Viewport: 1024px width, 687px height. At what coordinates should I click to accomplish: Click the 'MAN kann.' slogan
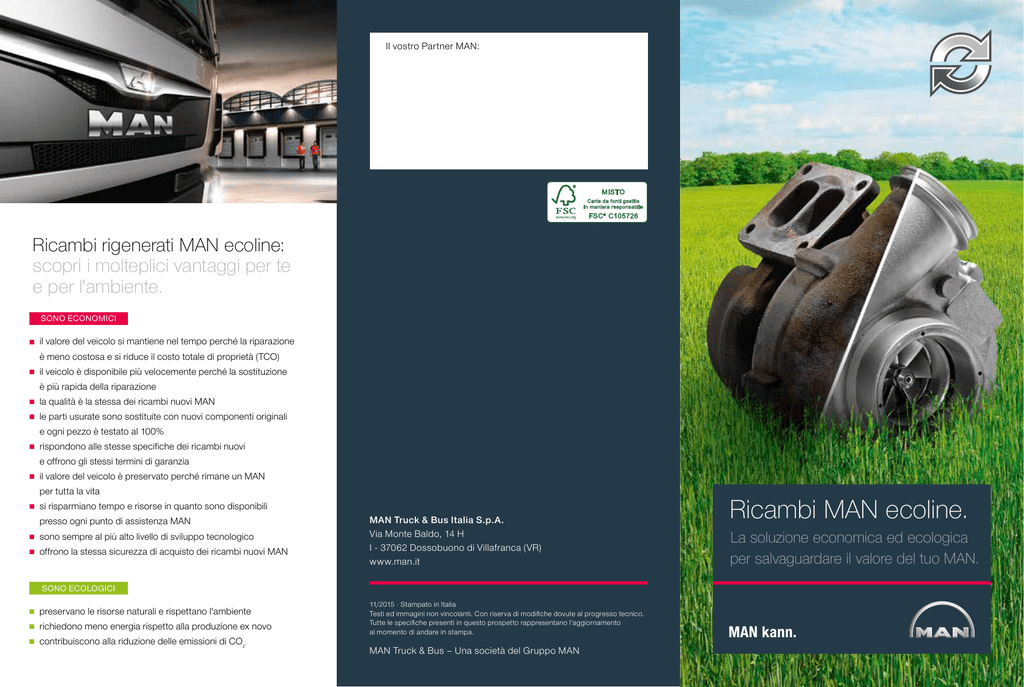(x=762, y=632)
